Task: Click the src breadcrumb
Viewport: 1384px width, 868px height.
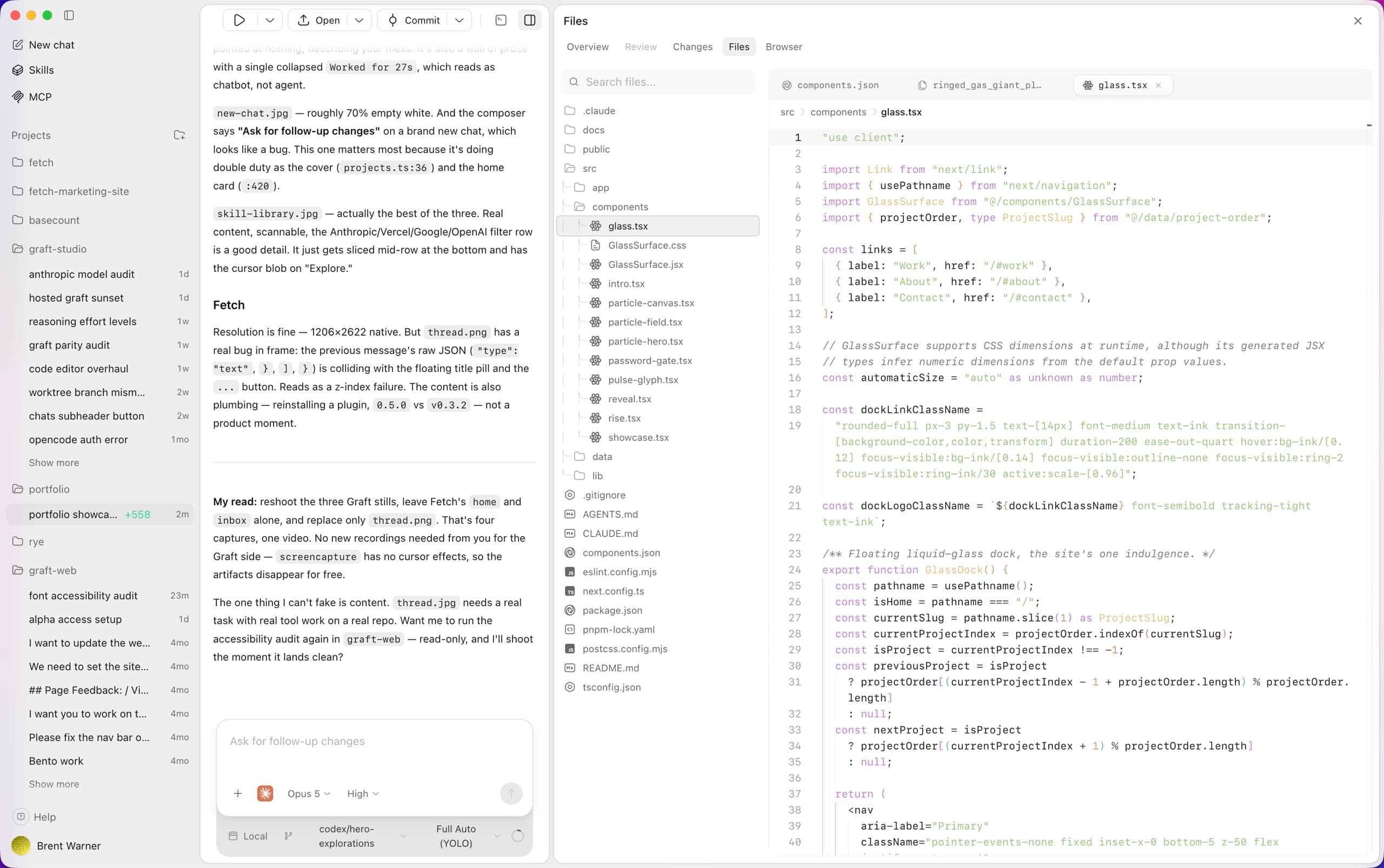Action: (x=787, y=112)
